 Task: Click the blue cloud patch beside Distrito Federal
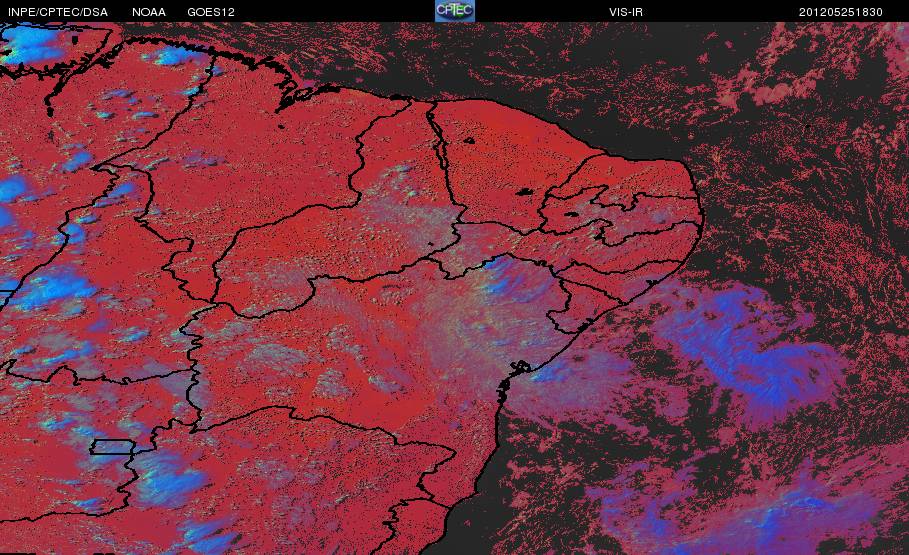point(171,478)
